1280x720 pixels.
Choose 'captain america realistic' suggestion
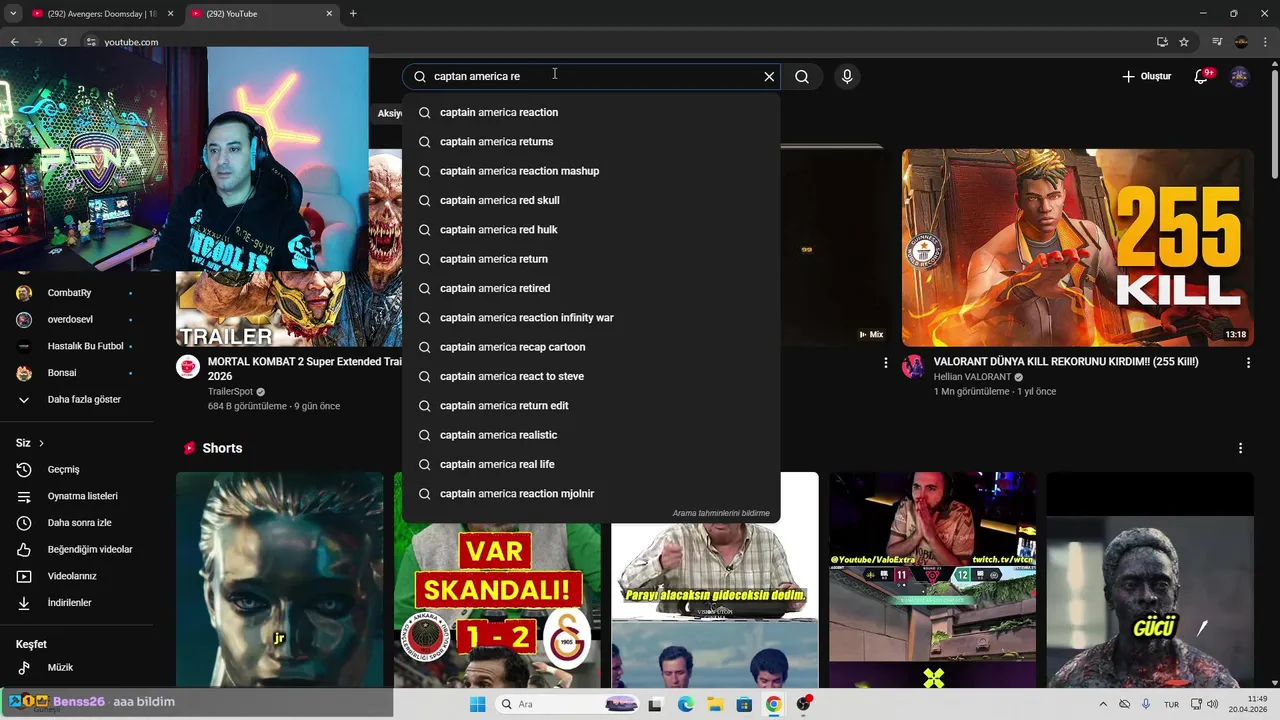click(591, 435)
